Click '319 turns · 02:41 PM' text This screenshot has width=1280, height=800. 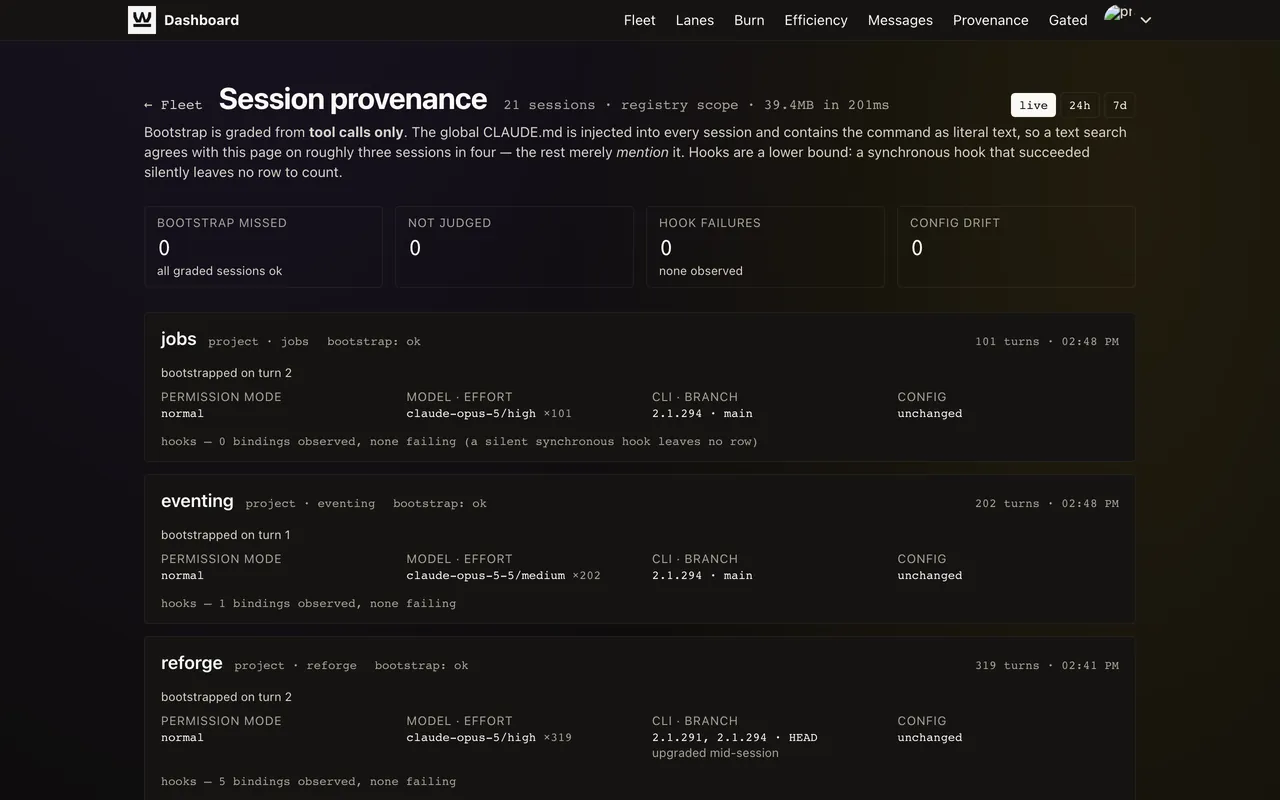coord(1047,665)
